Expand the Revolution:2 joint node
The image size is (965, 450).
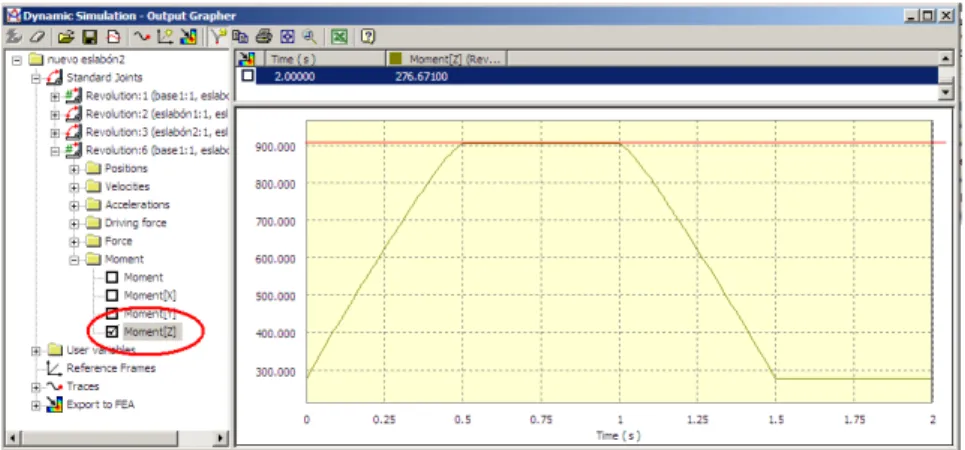pos(55,115)
